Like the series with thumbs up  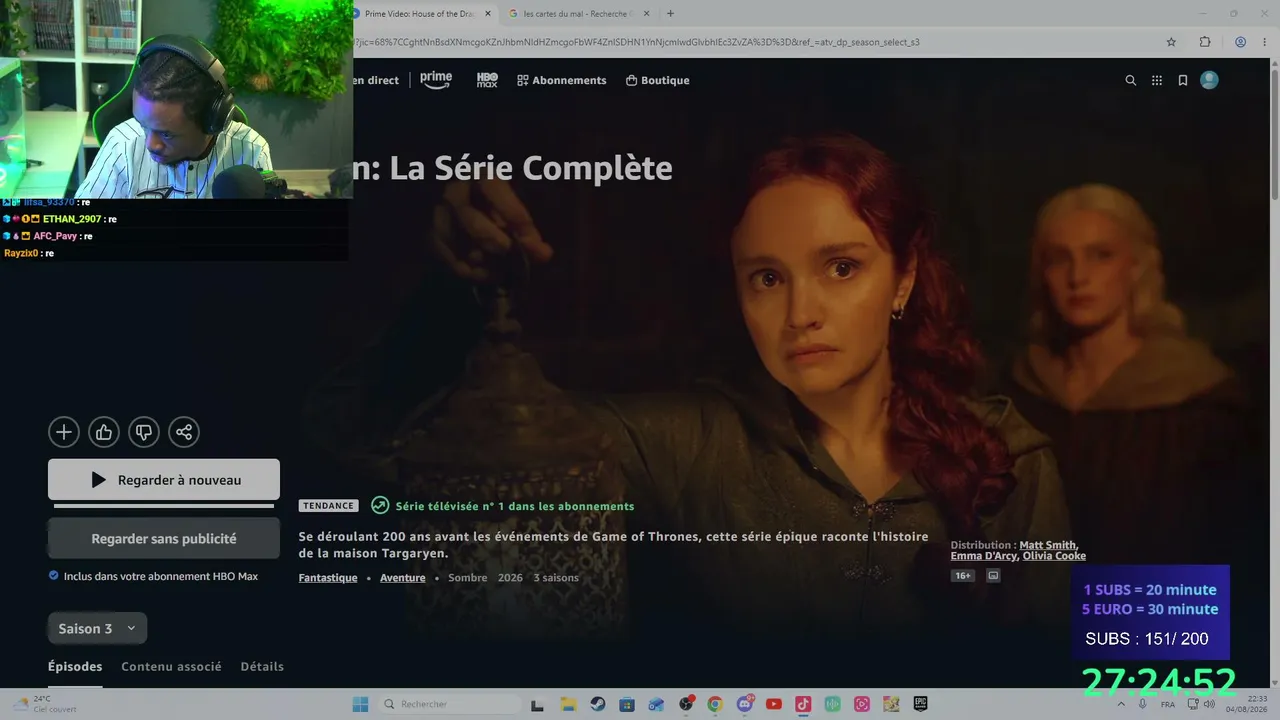pos(104,432)
